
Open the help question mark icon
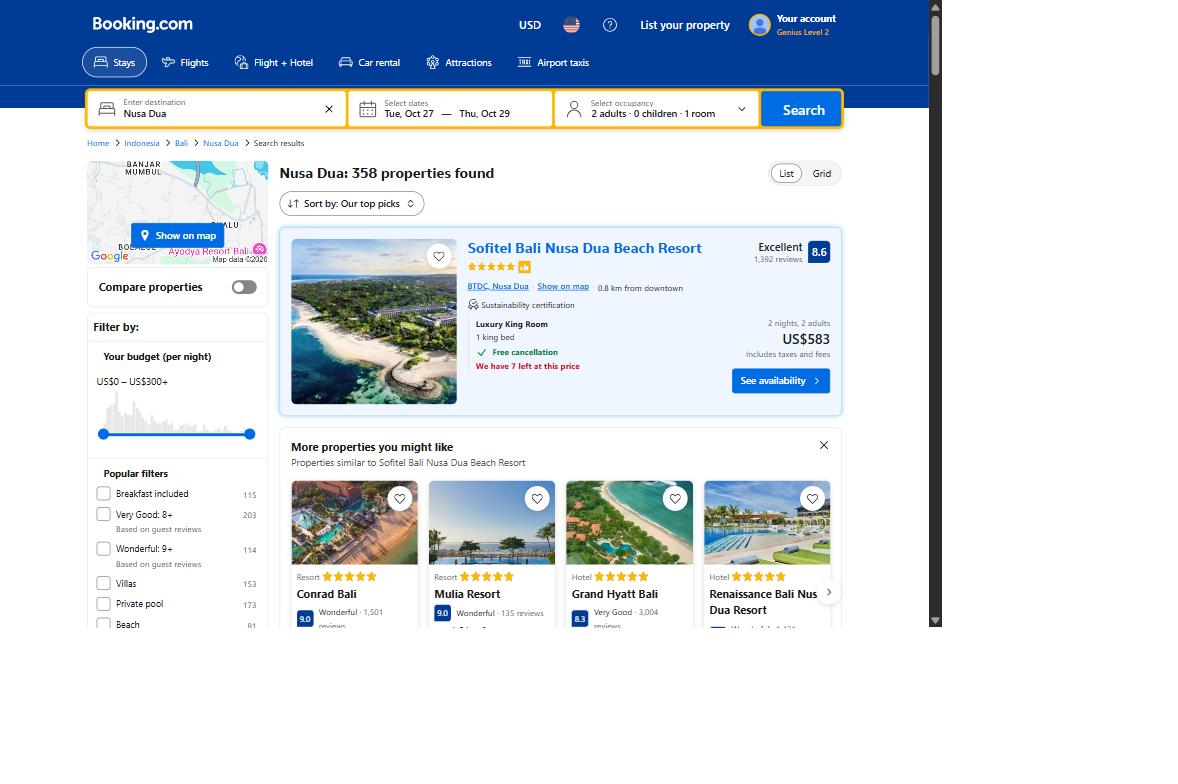(610, 25)
